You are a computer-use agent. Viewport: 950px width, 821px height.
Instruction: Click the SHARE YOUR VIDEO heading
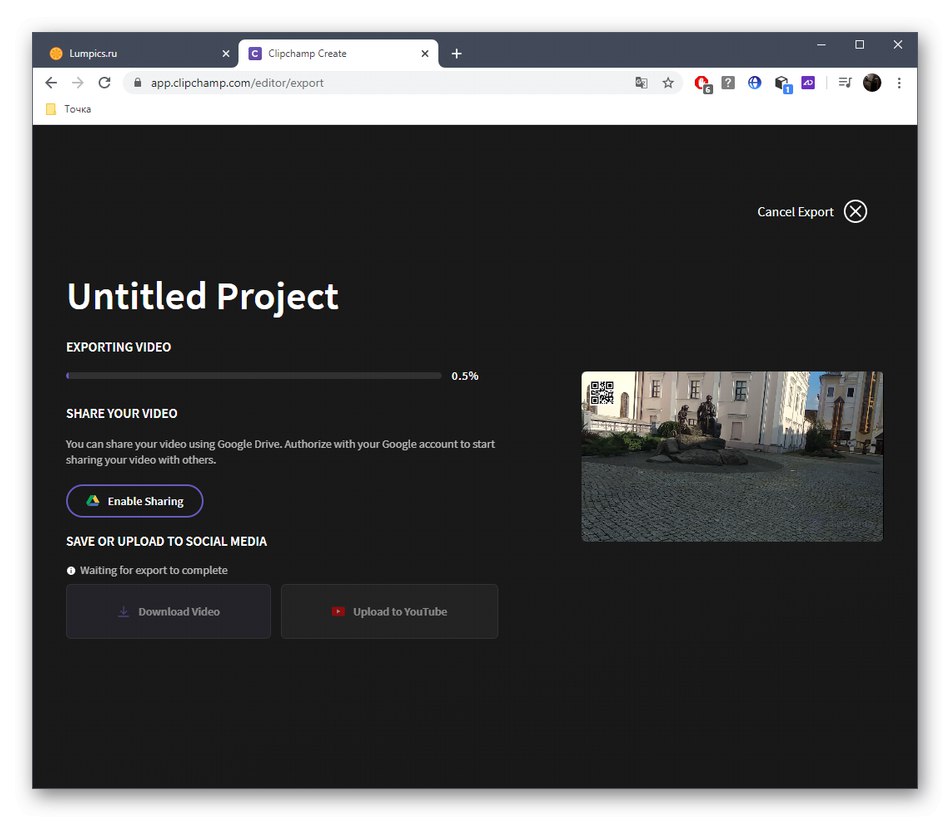point(121,413)
